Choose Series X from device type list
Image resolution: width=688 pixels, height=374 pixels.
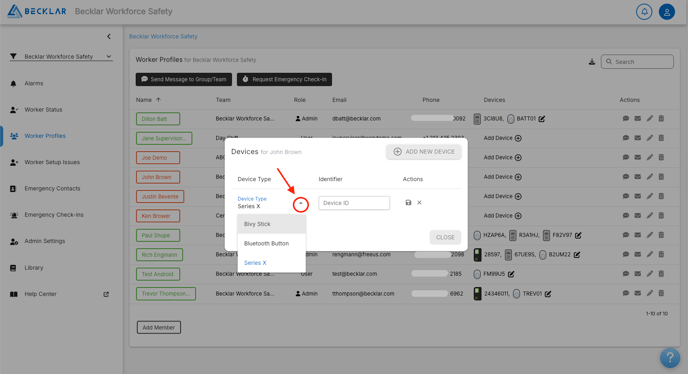(272, 263)
